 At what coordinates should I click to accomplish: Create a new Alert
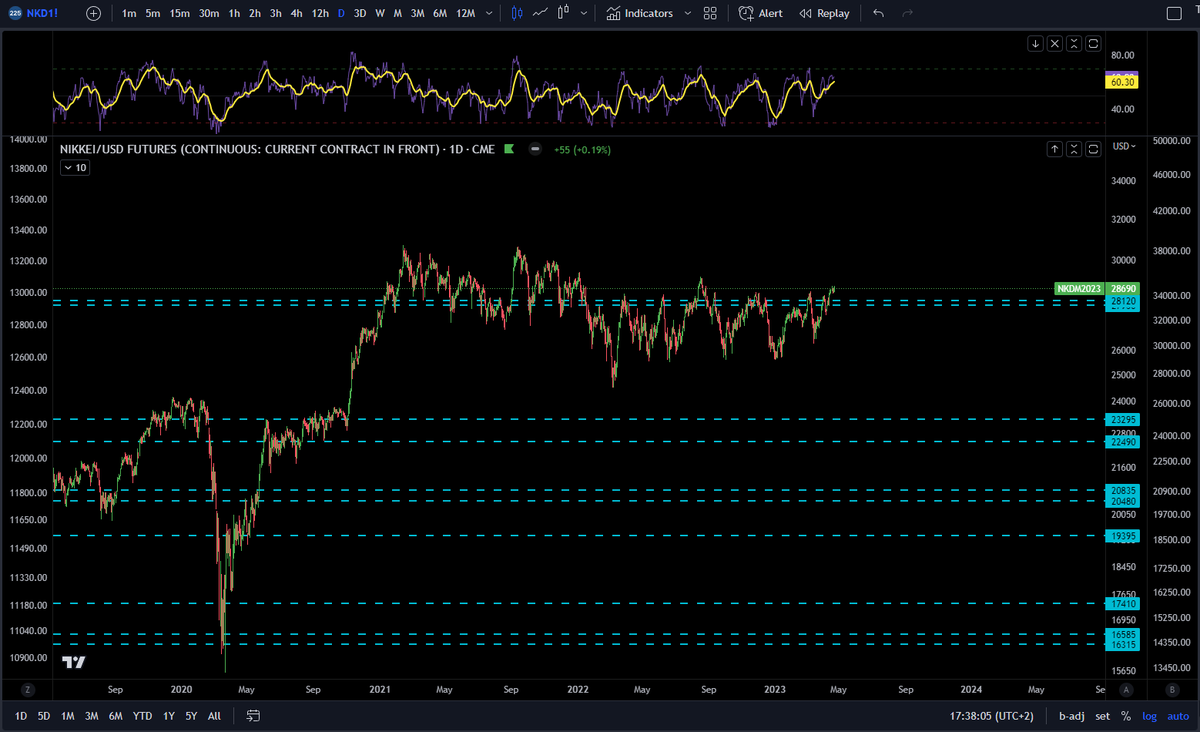[x=761, y=13]
